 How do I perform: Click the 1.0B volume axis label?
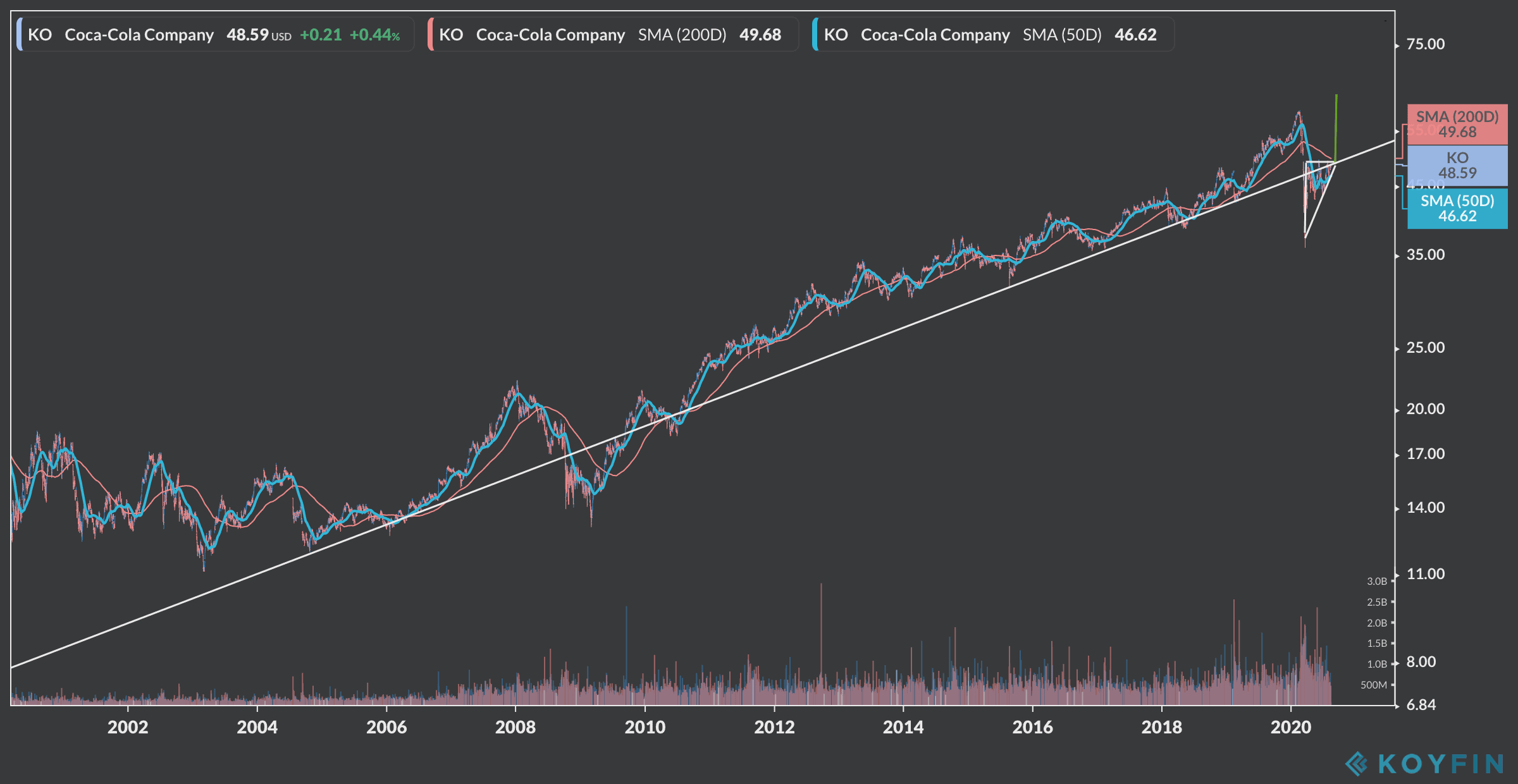point(1377,664)
